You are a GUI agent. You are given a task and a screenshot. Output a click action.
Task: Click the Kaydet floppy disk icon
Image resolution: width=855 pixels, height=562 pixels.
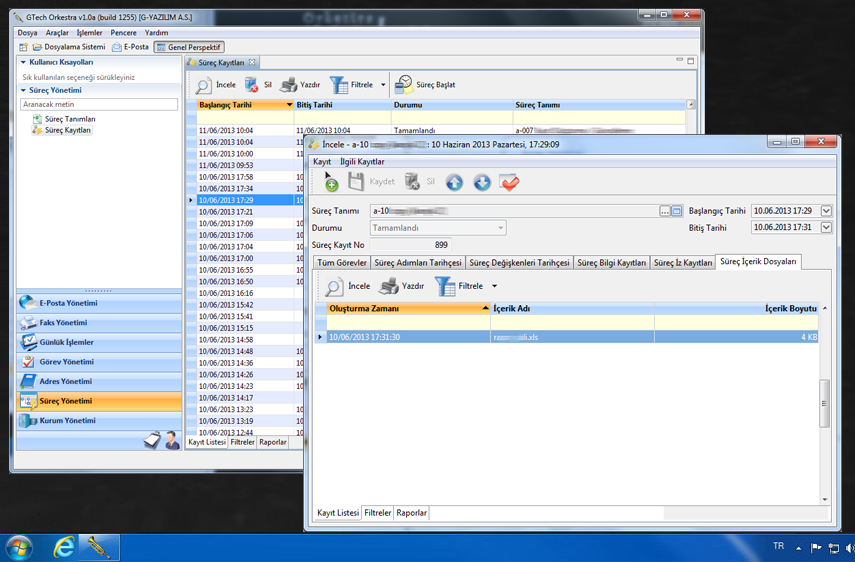coord(356,182)
